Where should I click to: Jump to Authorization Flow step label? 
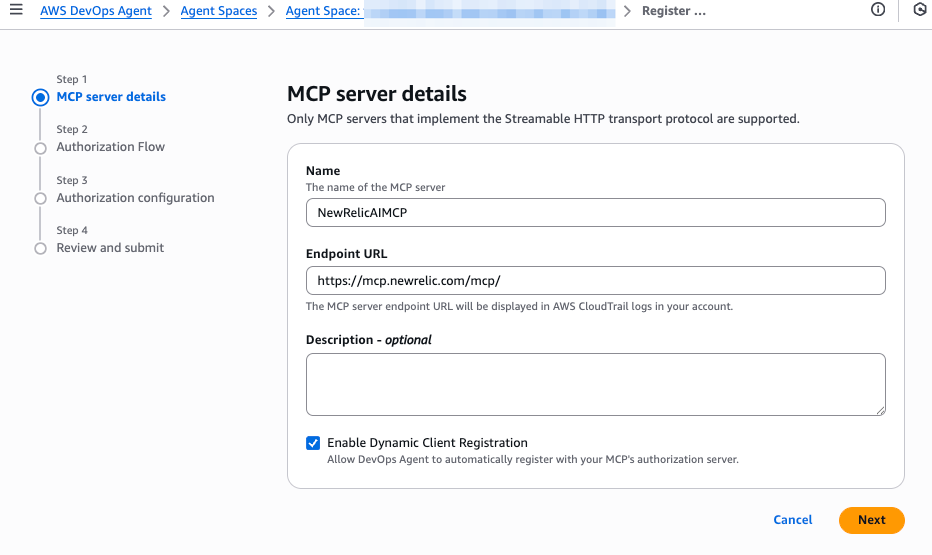point(110,147)
